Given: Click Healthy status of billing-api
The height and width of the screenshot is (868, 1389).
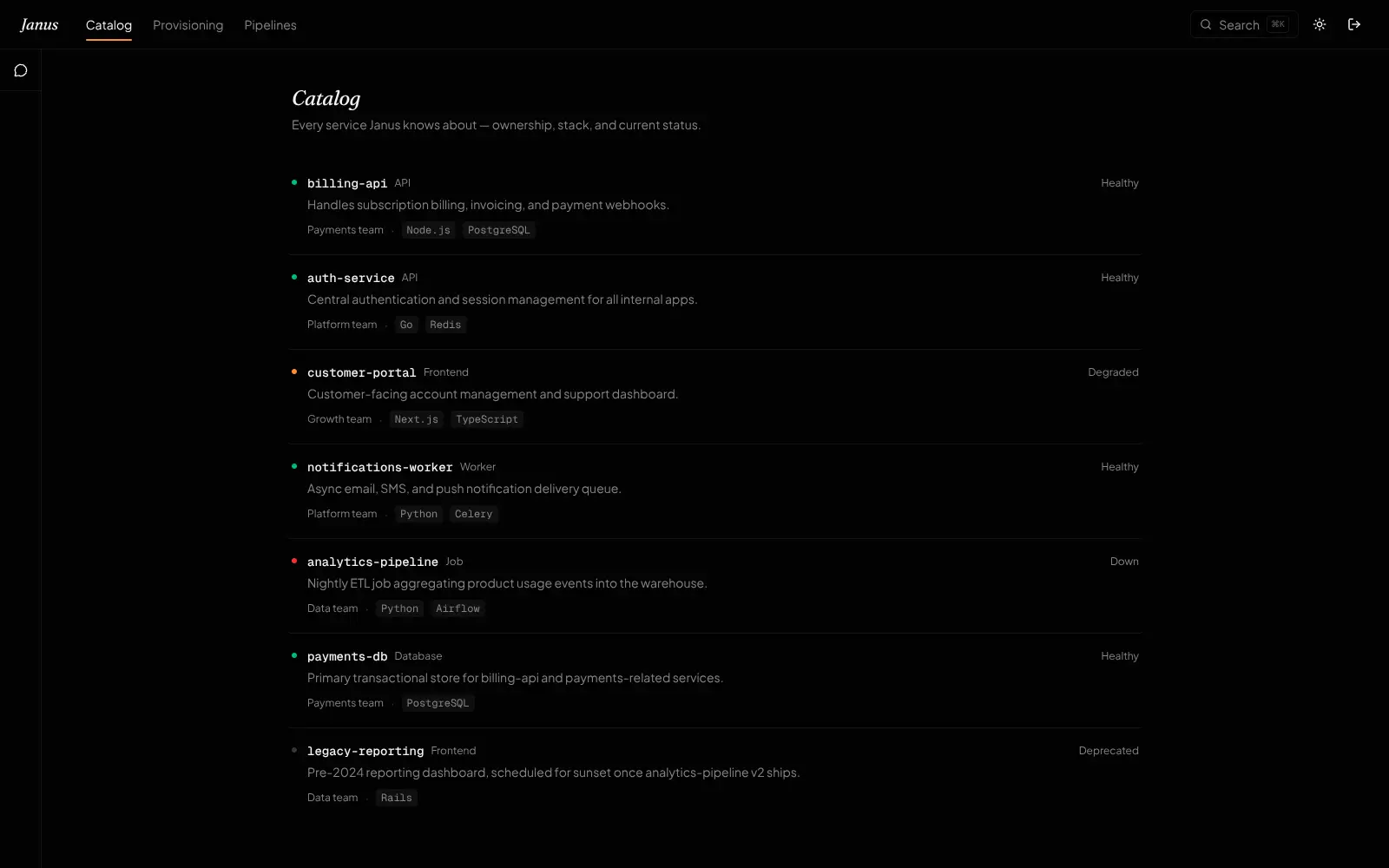Looking at the screenshot, I should (x=1120, y=183).
